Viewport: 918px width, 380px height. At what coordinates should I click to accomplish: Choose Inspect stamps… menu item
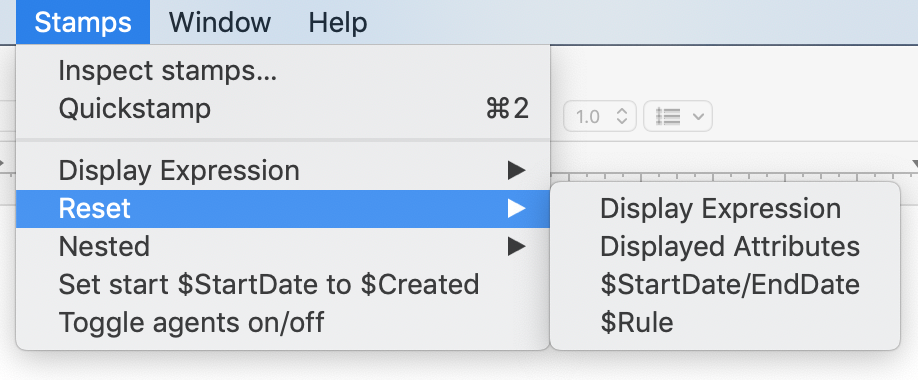pyautogui.click(x=283, y=71)
